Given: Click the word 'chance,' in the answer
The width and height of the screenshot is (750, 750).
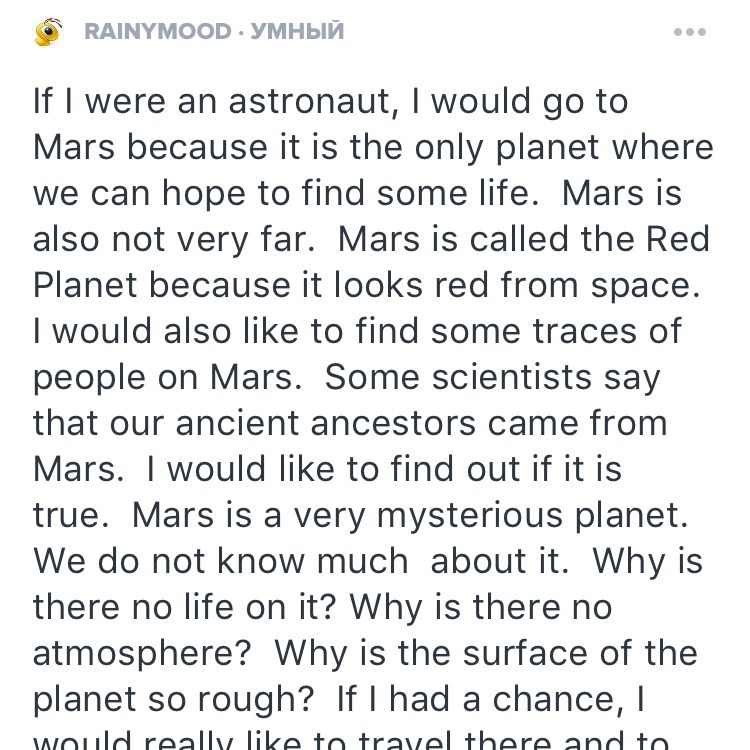Looking at the screenshot, I should click(558, 699).
